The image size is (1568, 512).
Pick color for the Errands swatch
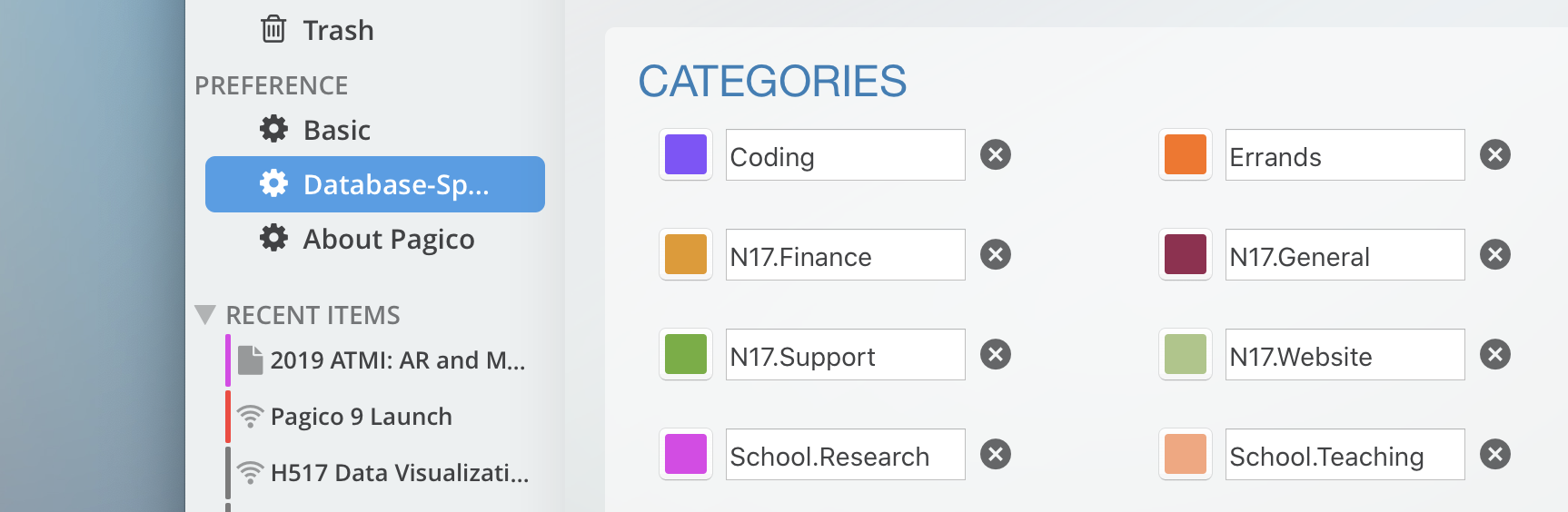click(x=1185, y=155)
